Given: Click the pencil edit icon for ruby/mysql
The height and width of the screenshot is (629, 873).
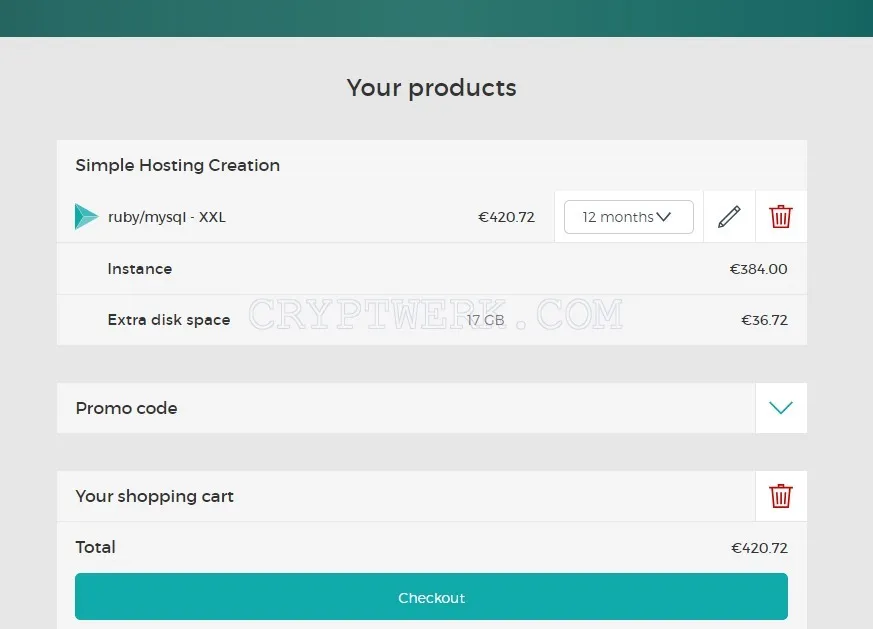Looking at the screenshot, I should click(x=729, y=217).
